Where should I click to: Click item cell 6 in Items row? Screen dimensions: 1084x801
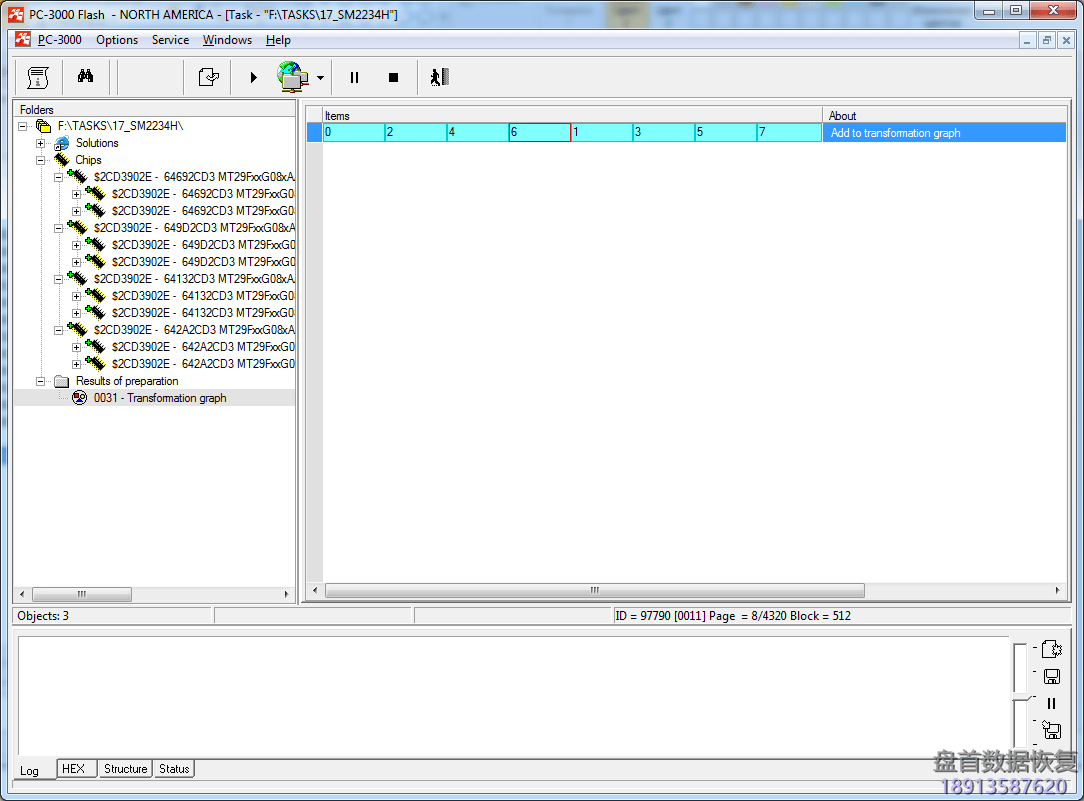click(x=539, y=132)
